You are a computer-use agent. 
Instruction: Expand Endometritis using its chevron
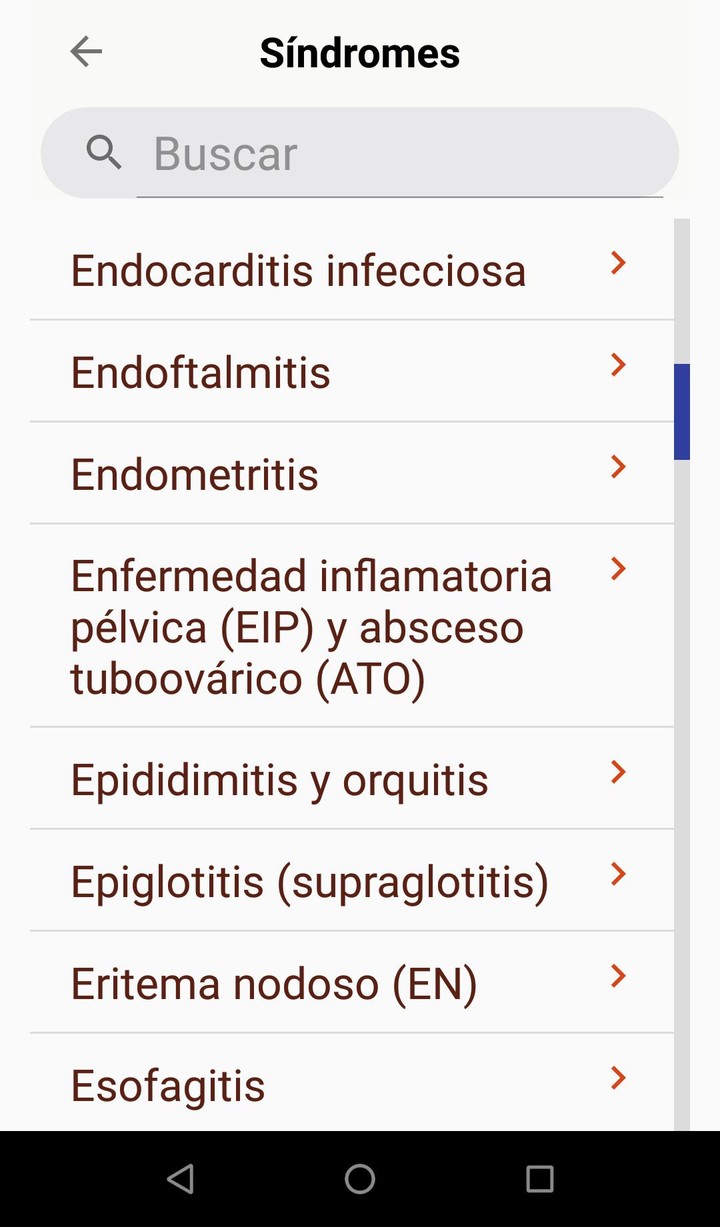[x=618, y=467]
